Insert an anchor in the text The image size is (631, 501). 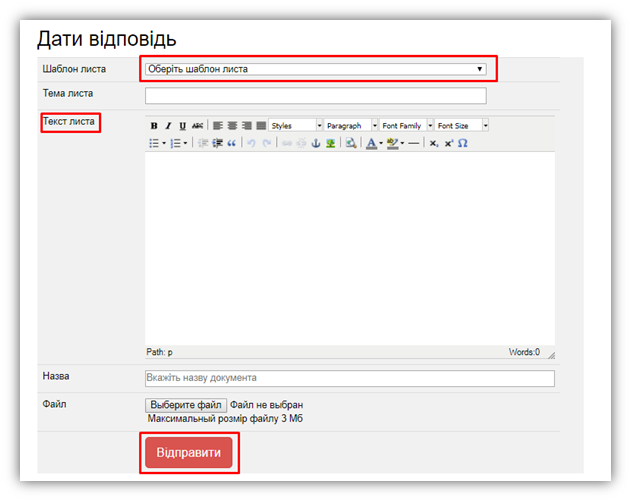pos(315,144)
